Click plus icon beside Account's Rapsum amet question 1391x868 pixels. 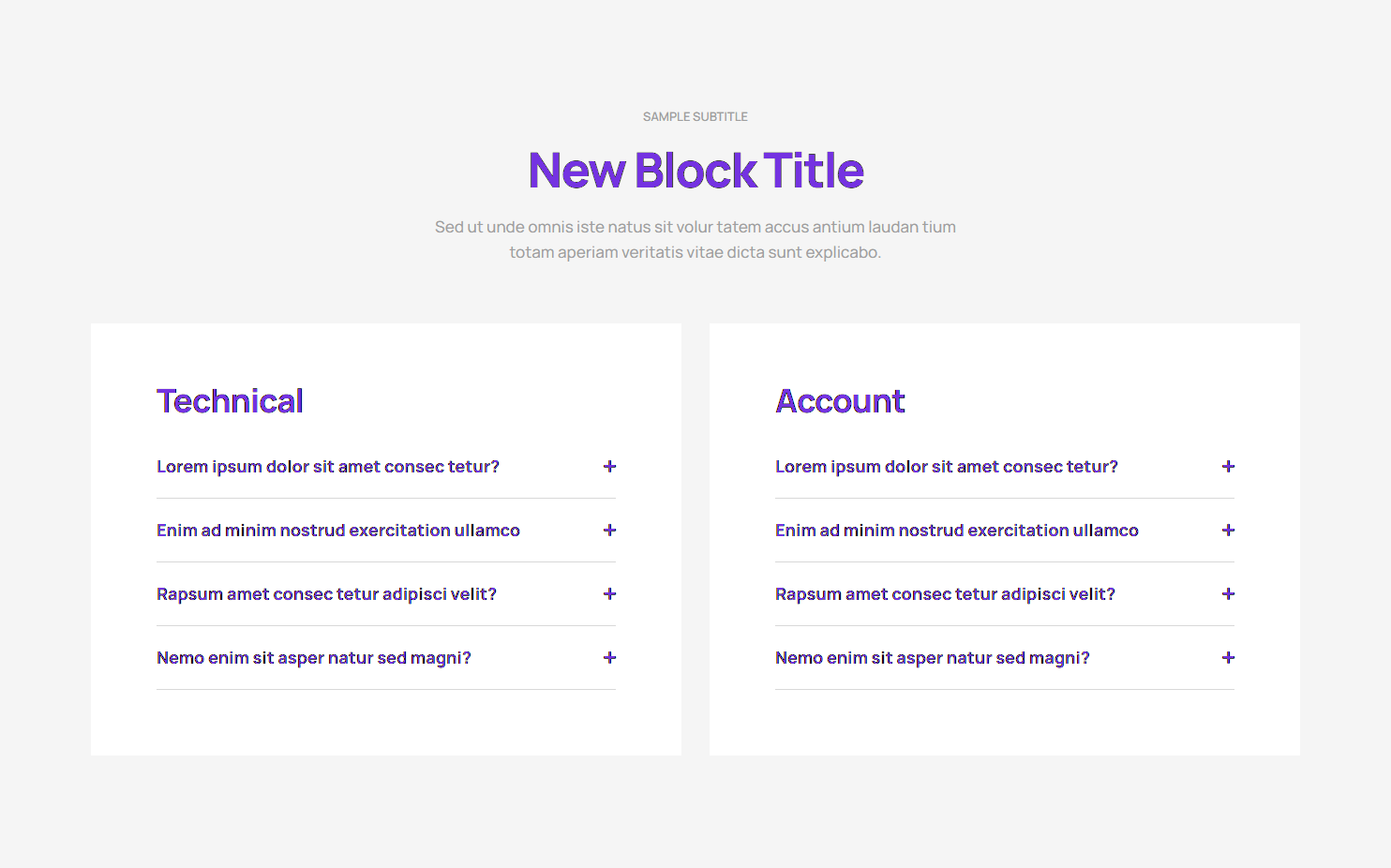[1228, 594]
